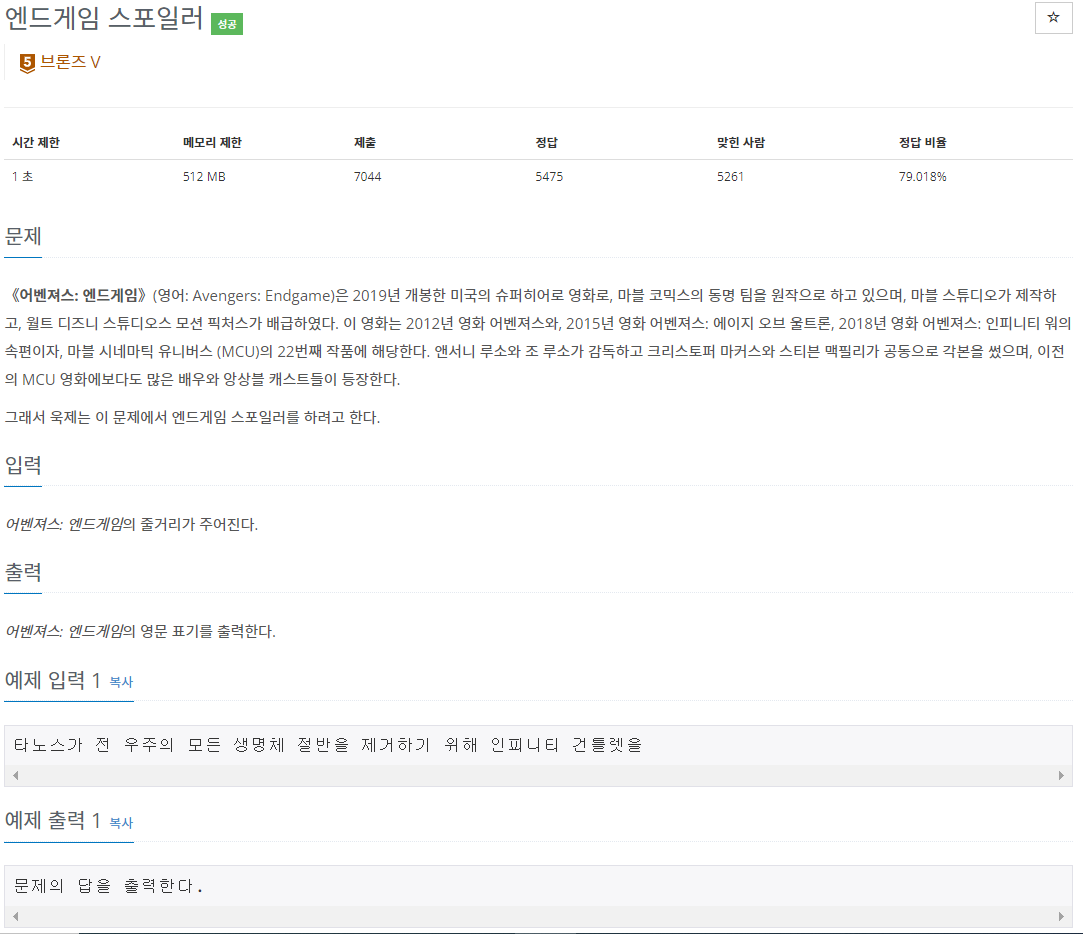Click the 정답 비율 column header
Image resolution: width=1083 pixels, height=934 pixels.
922,142
